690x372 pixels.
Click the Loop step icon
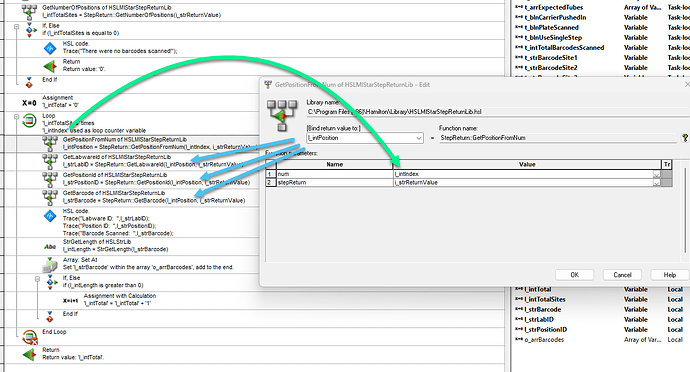coord(29,120)
